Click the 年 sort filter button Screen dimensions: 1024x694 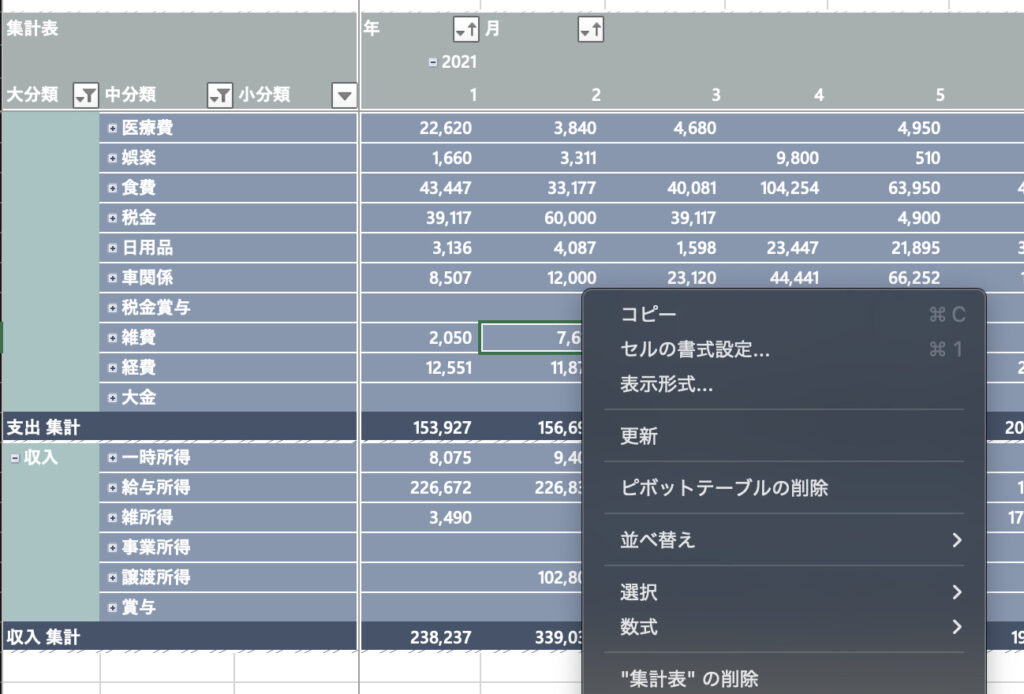(466, 30)
